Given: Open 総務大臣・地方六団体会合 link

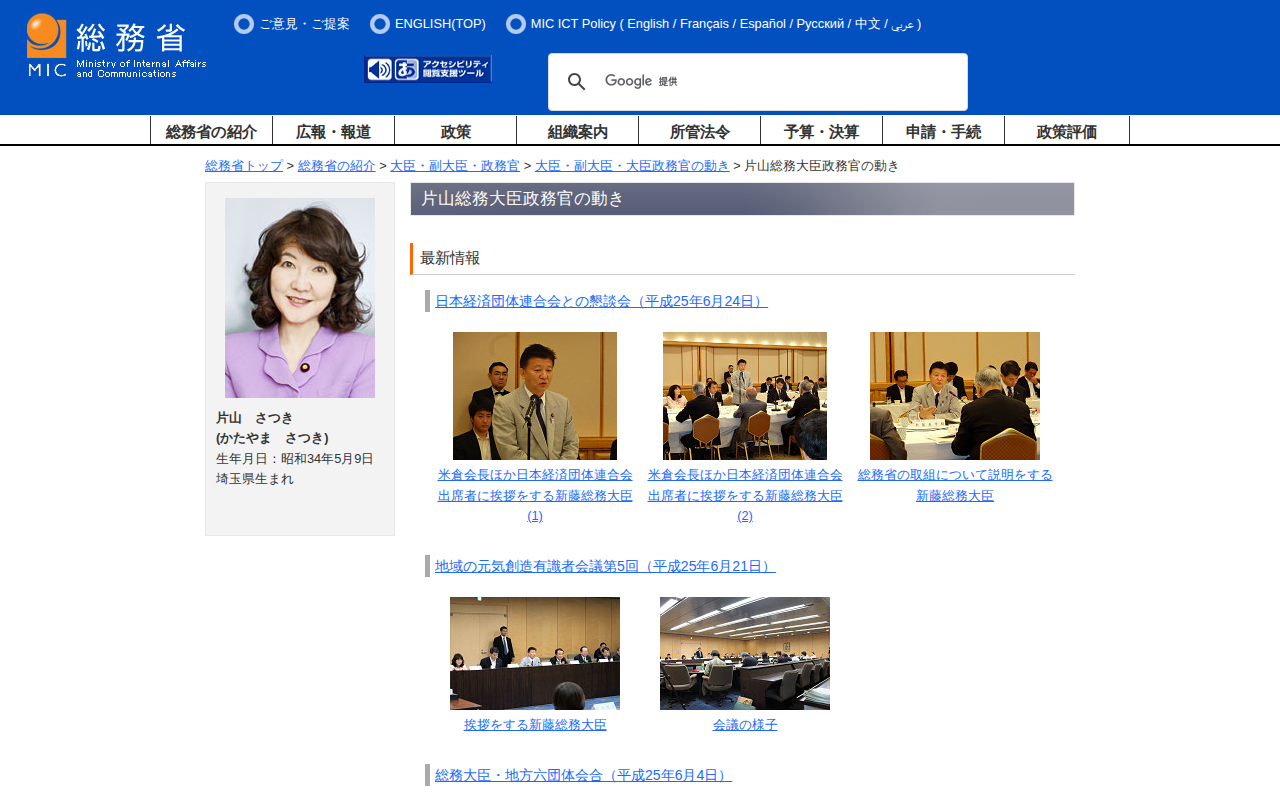Looking at the screenshot, I should click(583, 775).
